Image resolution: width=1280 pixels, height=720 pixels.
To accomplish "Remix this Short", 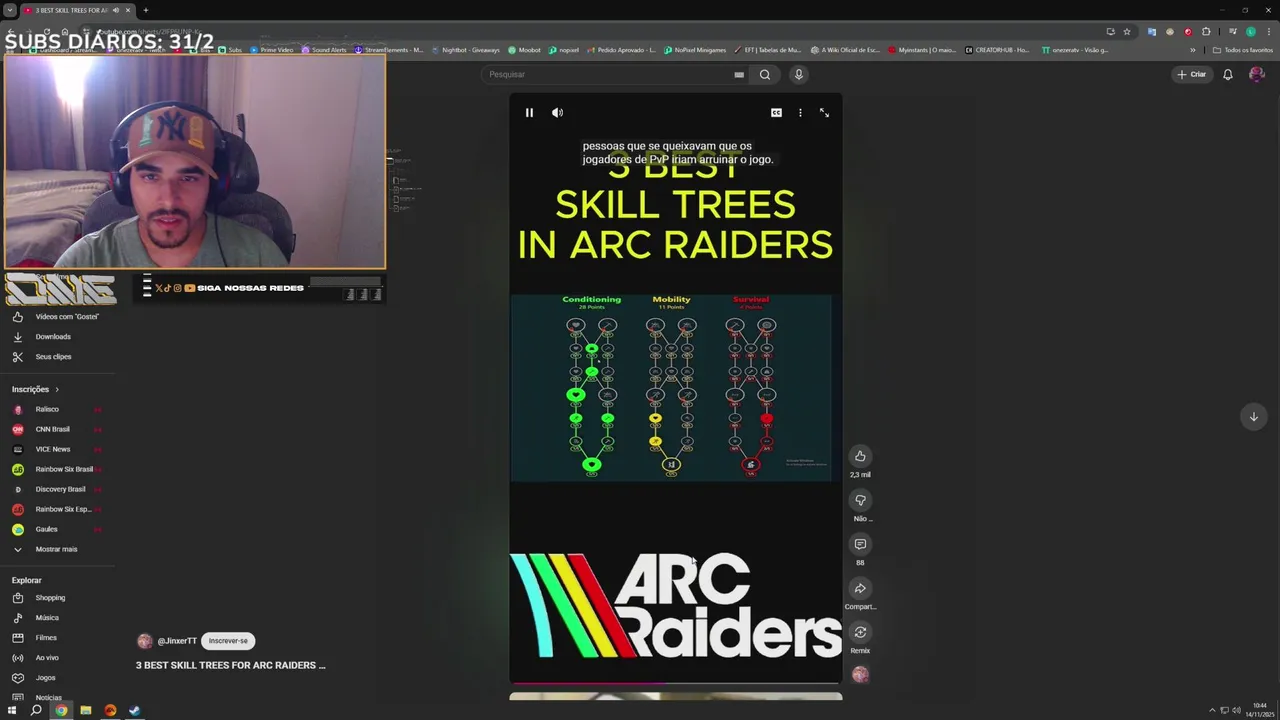I will pos(860,632).
